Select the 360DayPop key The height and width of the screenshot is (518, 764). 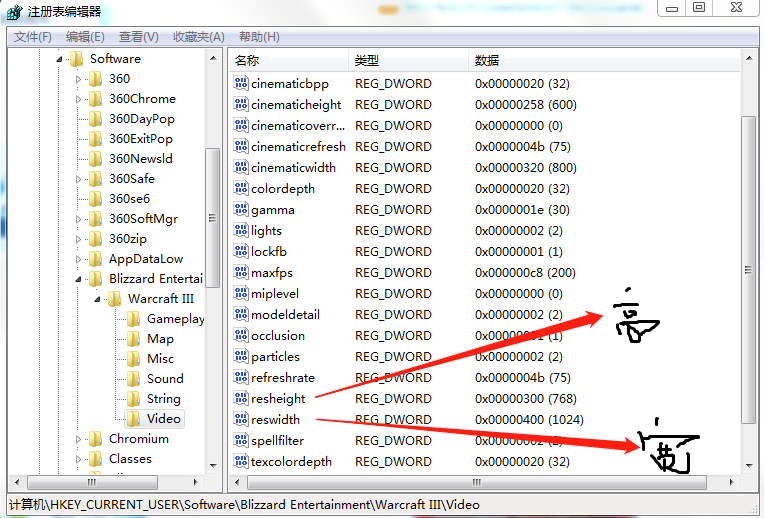point(141,119)
